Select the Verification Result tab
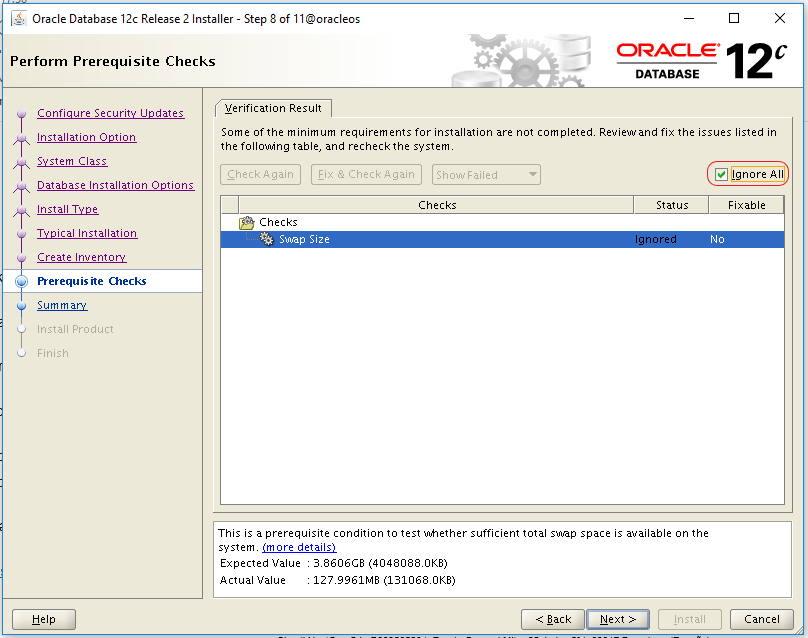 coord(273,108)
